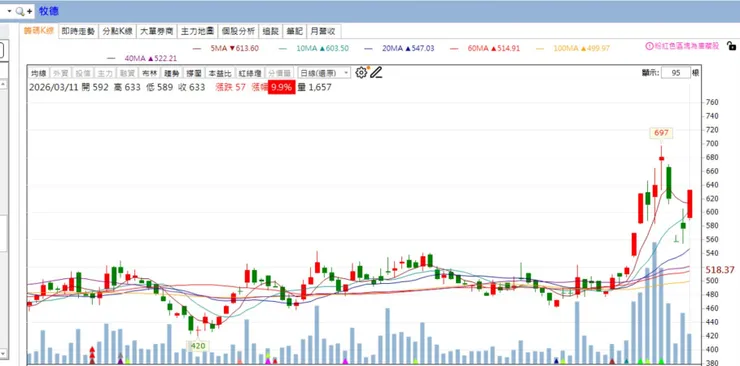Click the tall green candlestick below the 697 label
This screenshot has height=366, width=740.
pyautogui.click(x=669, y=183)
